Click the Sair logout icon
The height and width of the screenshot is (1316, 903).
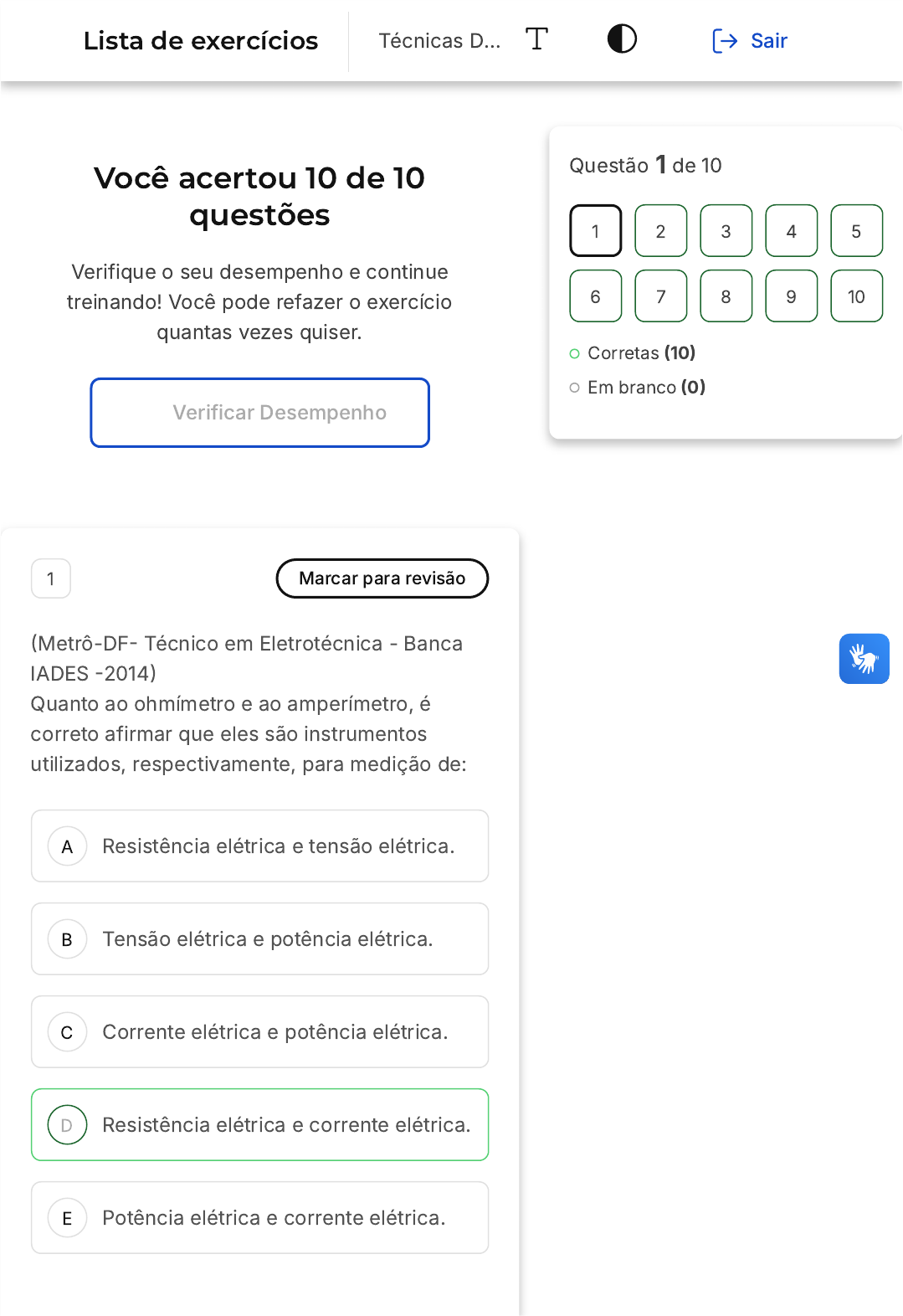[724, 41]
